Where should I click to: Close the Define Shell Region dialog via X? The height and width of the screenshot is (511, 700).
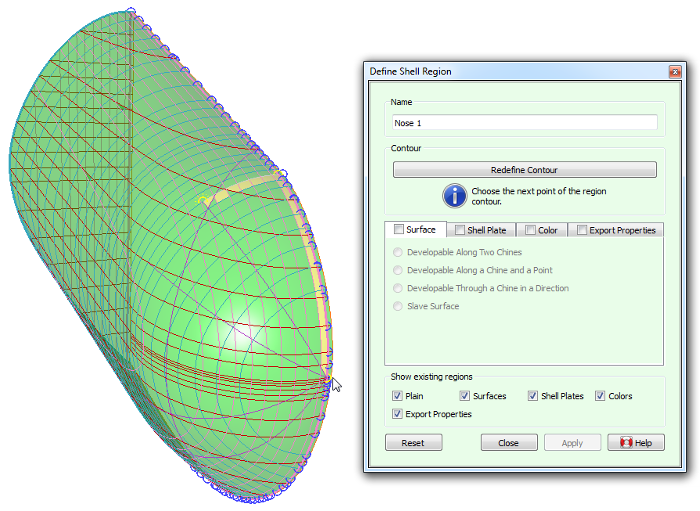[674, 72]
